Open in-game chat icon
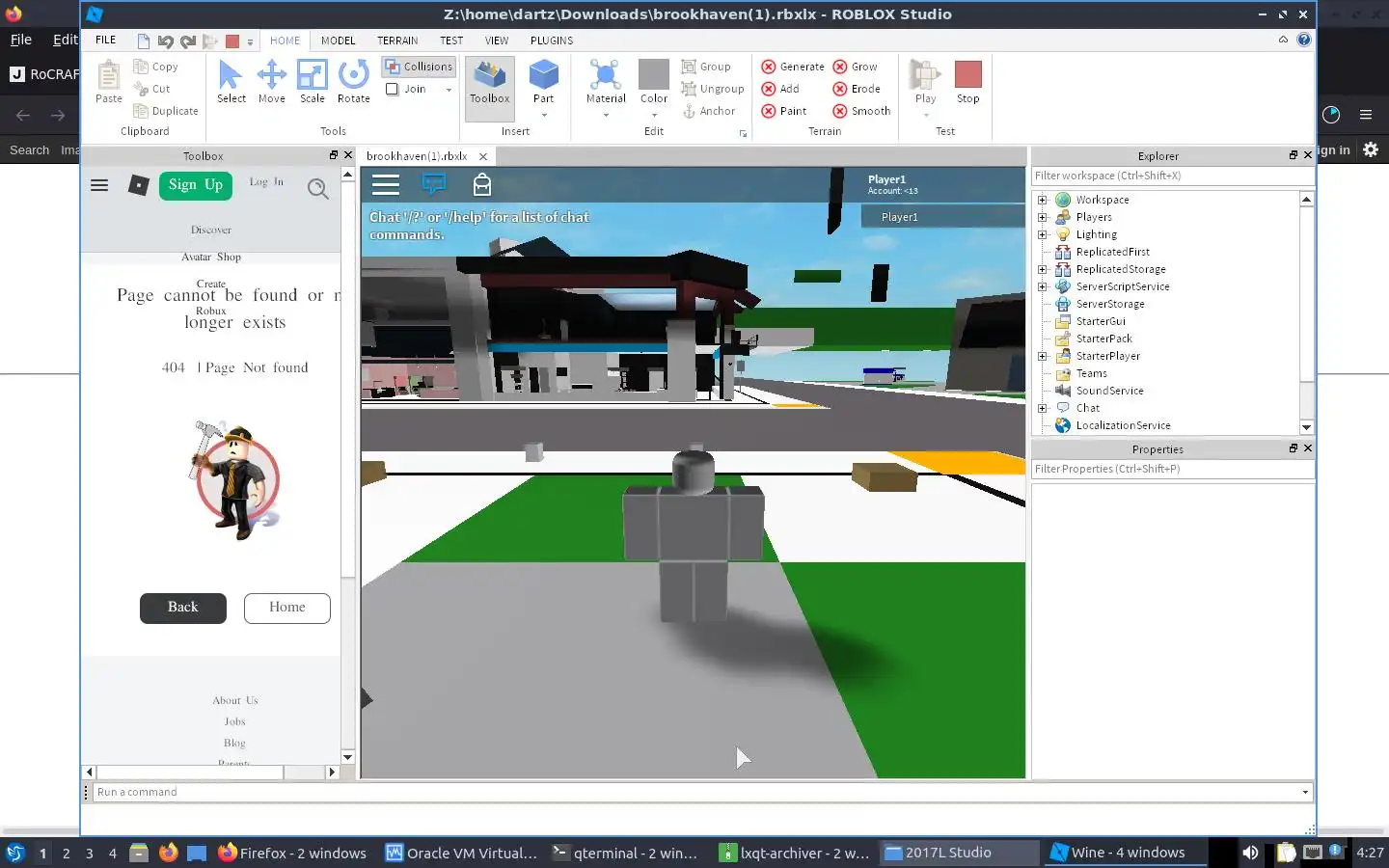Image resolution: width=1389 pixels, height=868 pixels. [x=434, y=184]
